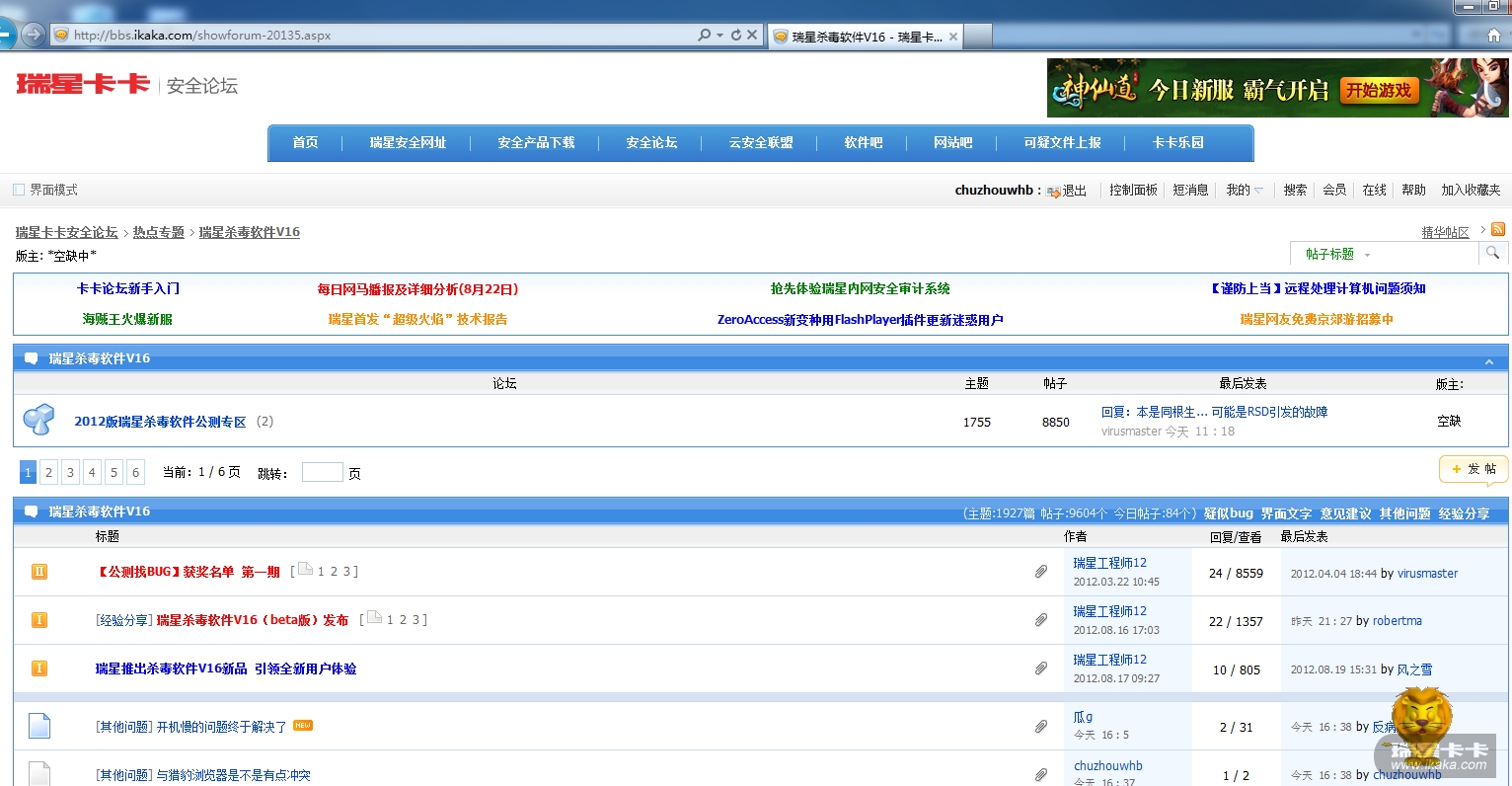
Task: Open 安全产品下载 in the navigation bar
Action: (536, 143)
